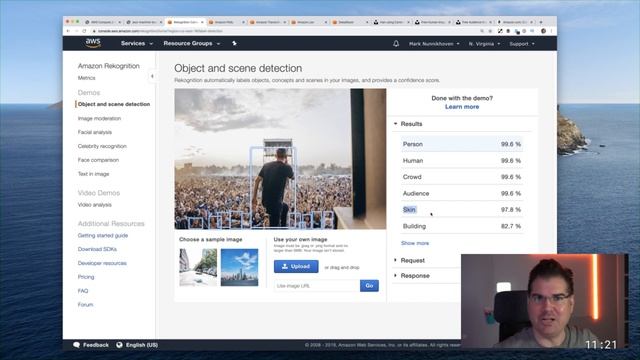Open the FAQ link
Viewport: 640px width, 360px height.
pyautogui.click(x=83, y=291)
